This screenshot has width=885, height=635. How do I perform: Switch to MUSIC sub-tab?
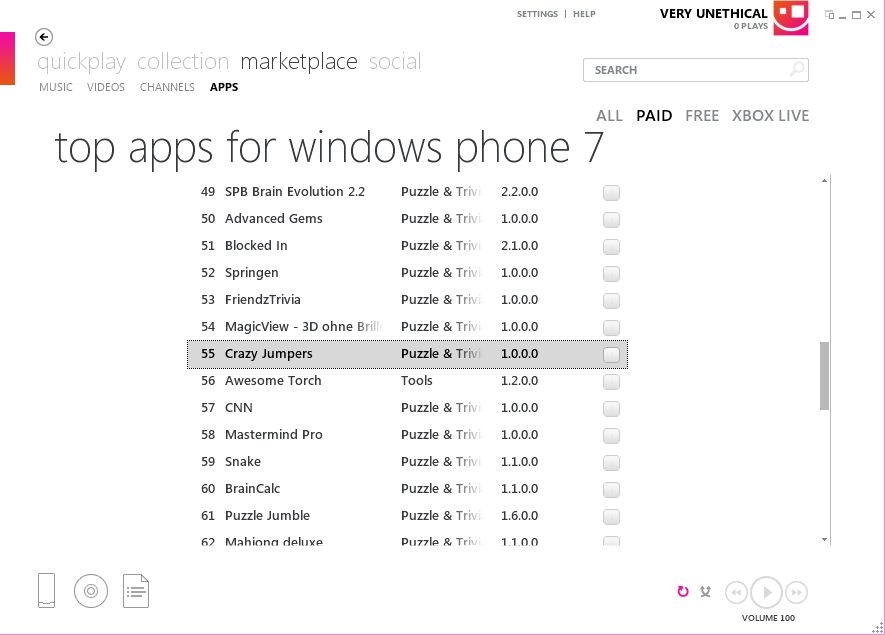[55, 87]
